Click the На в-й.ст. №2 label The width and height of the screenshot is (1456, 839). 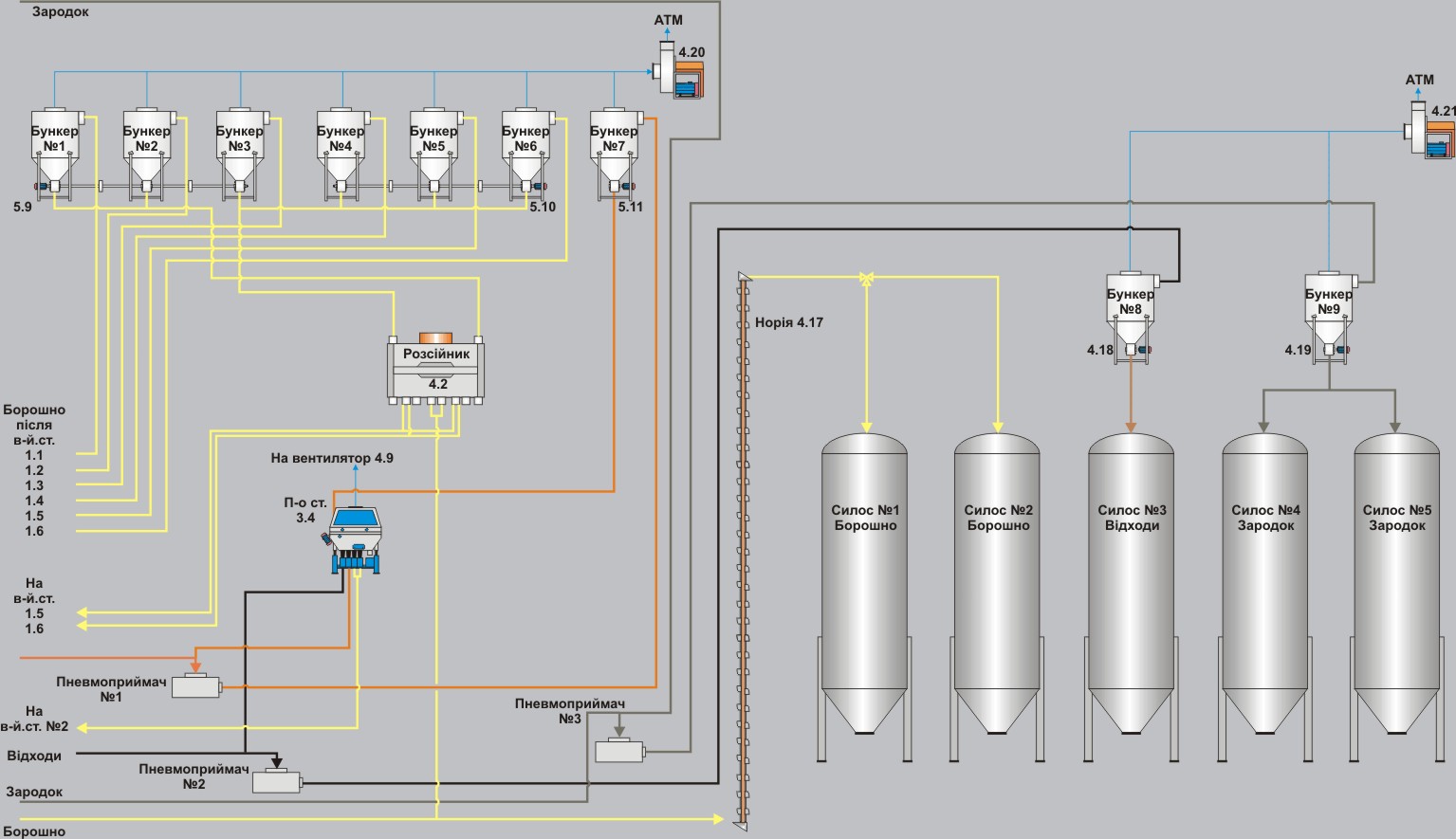point(34,719)
